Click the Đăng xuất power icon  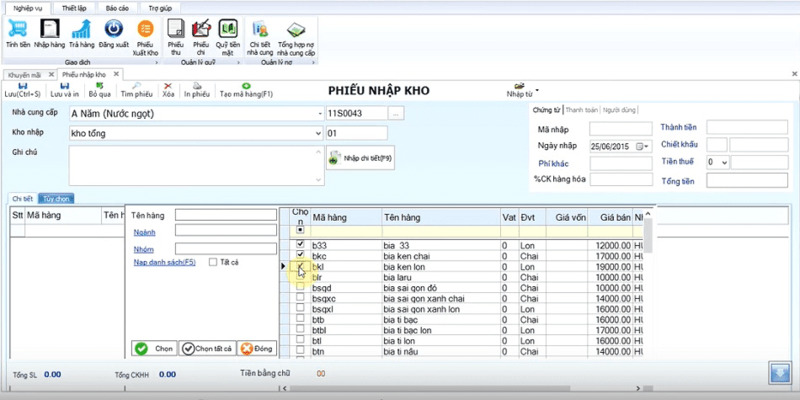pyautogui.click(x=113, y=29)
